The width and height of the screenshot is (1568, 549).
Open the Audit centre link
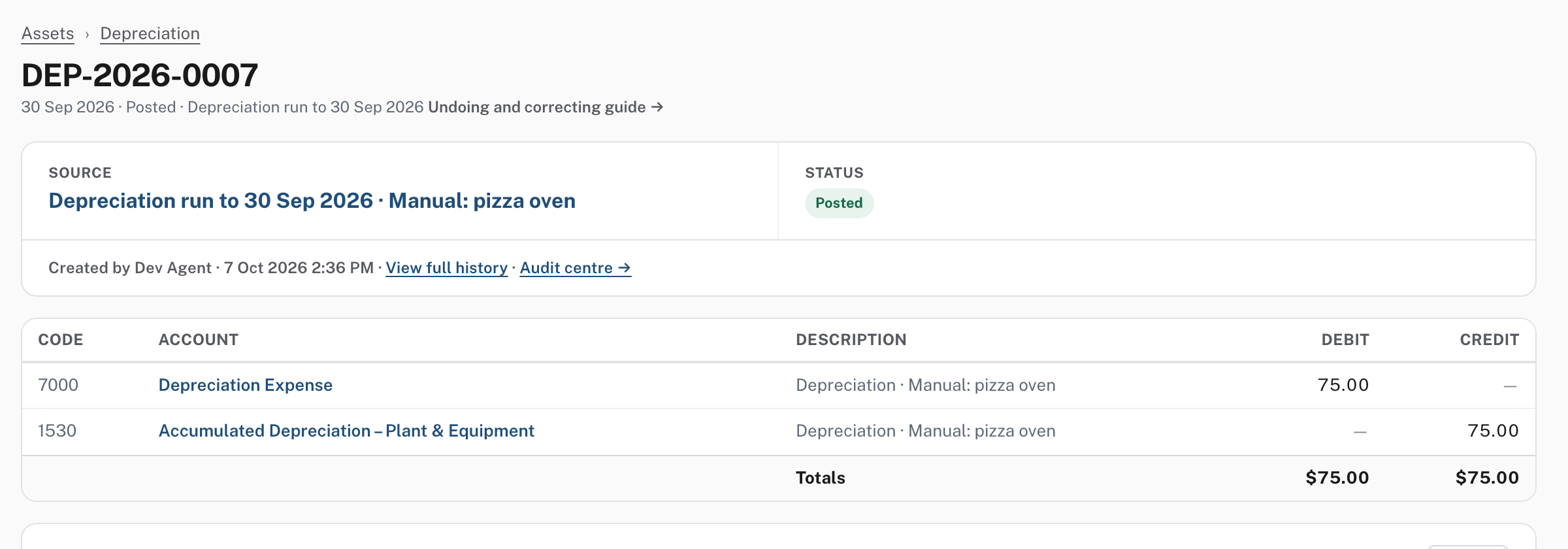(575, 268)
